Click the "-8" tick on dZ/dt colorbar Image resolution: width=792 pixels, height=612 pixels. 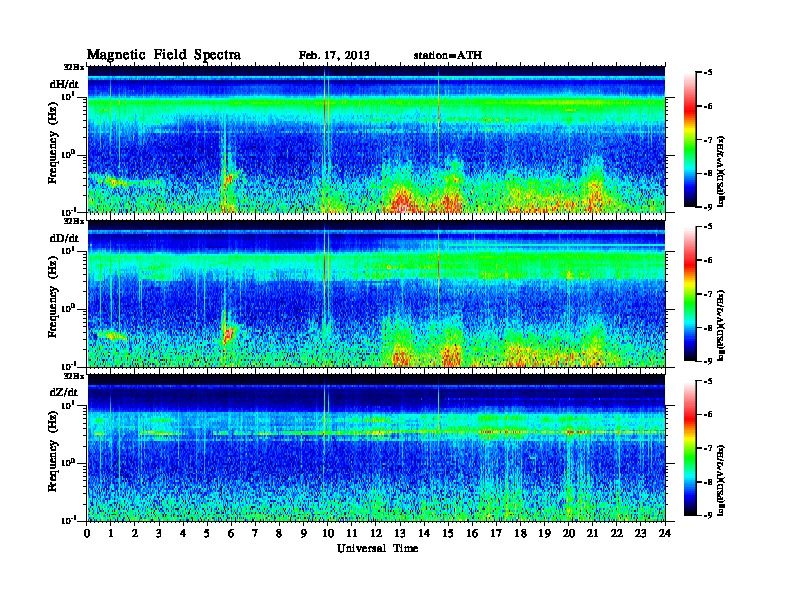(x=707, y=482)
